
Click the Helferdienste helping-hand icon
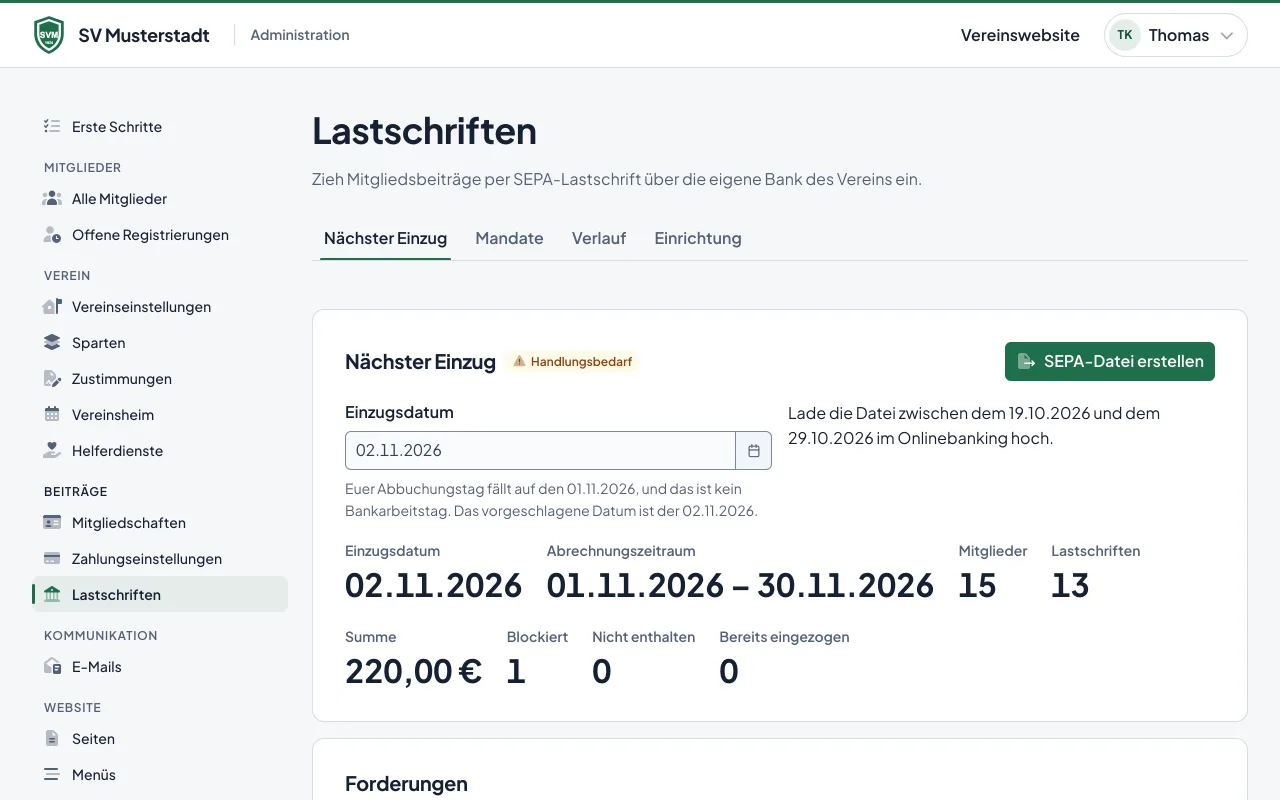pyautogui.click(x=52, y=451)
